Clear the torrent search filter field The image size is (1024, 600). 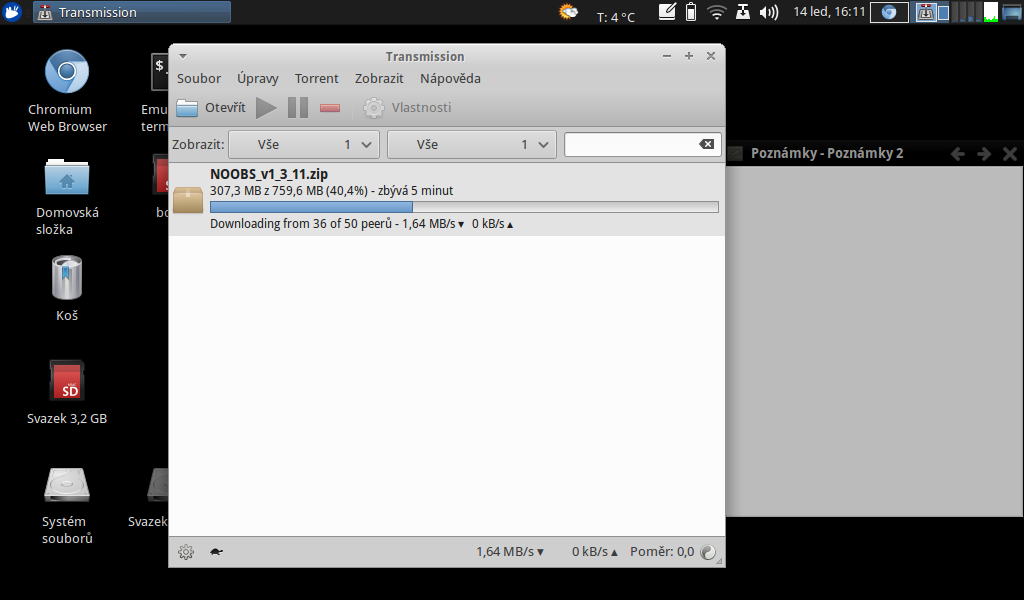pos(706,145)
